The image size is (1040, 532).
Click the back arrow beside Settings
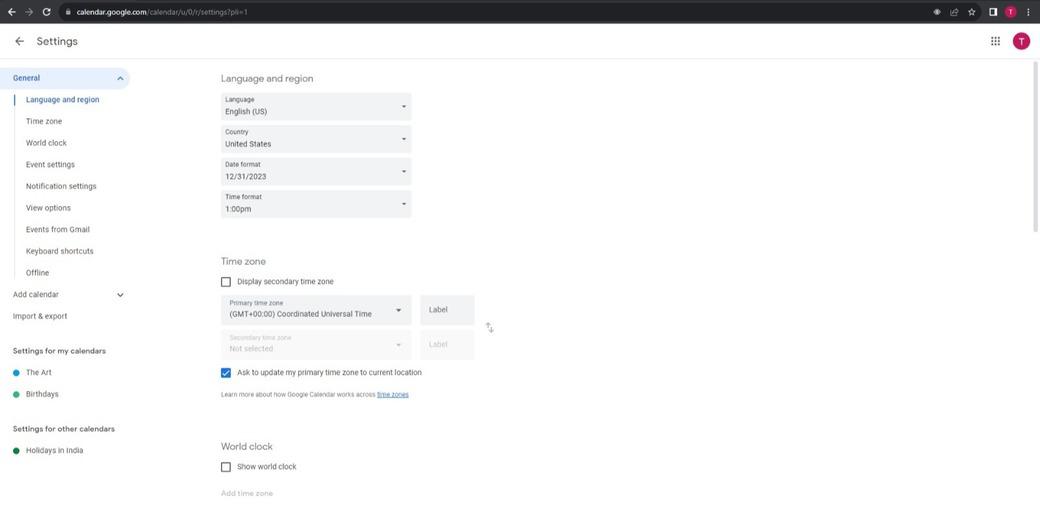tap(19, 42)
